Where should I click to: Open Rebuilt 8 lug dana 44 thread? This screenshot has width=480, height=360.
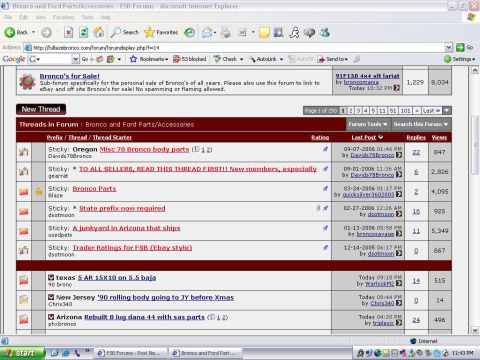144,317
